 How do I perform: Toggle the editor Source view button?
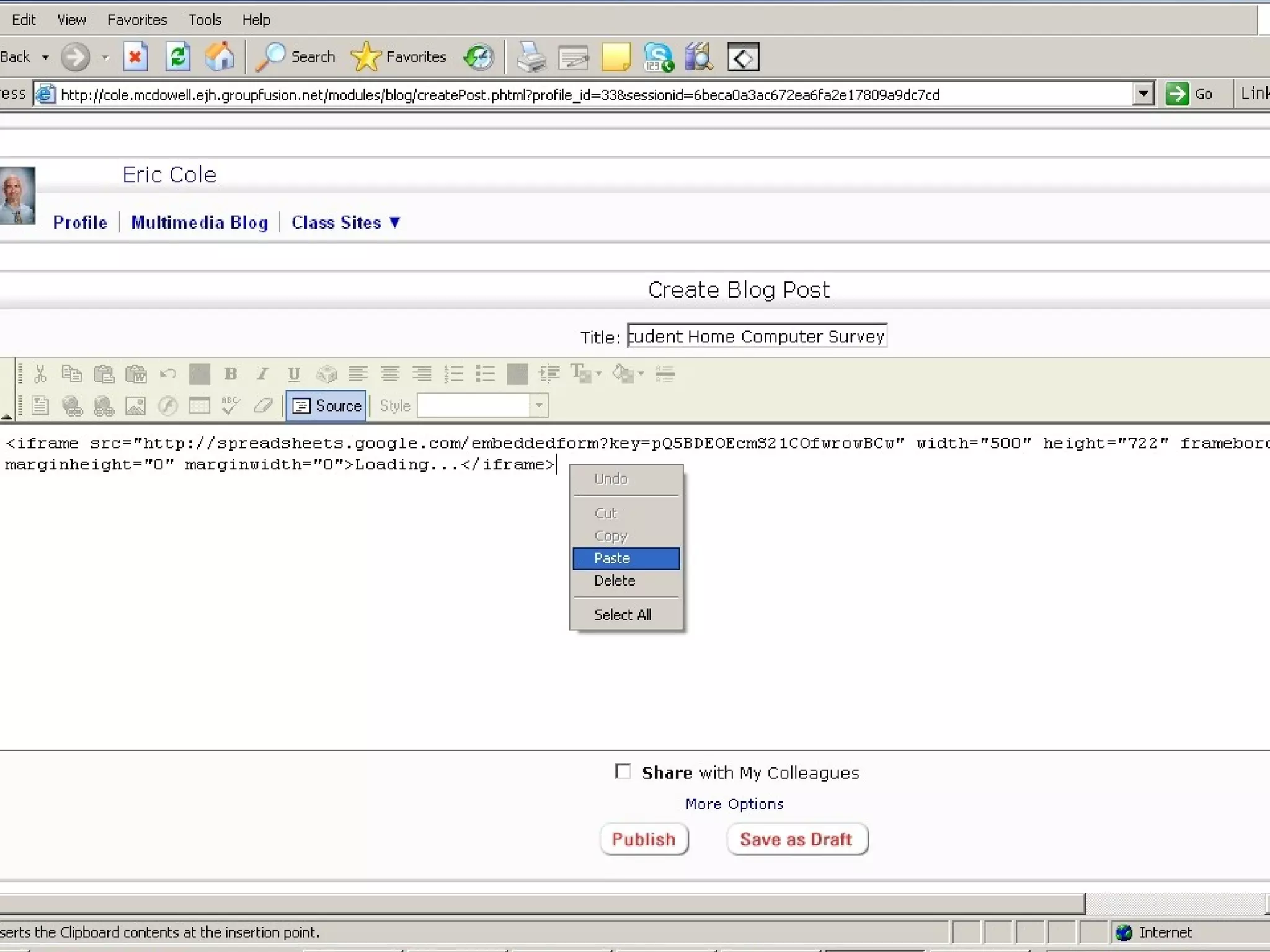(x=327, y=406)
